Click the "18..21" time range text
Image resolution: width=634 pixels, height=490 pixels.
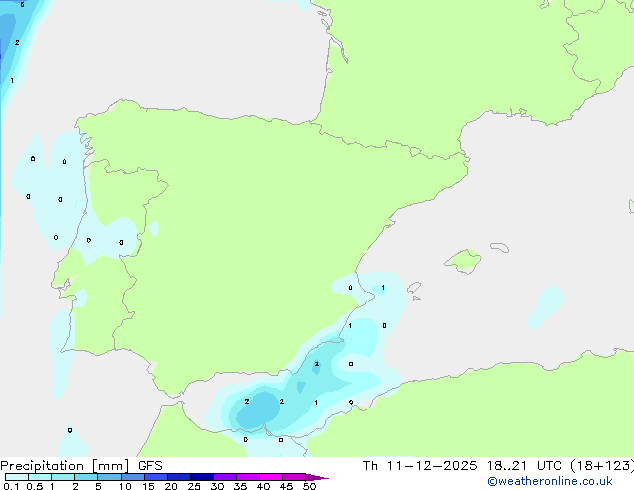click(x=507, y=466)
